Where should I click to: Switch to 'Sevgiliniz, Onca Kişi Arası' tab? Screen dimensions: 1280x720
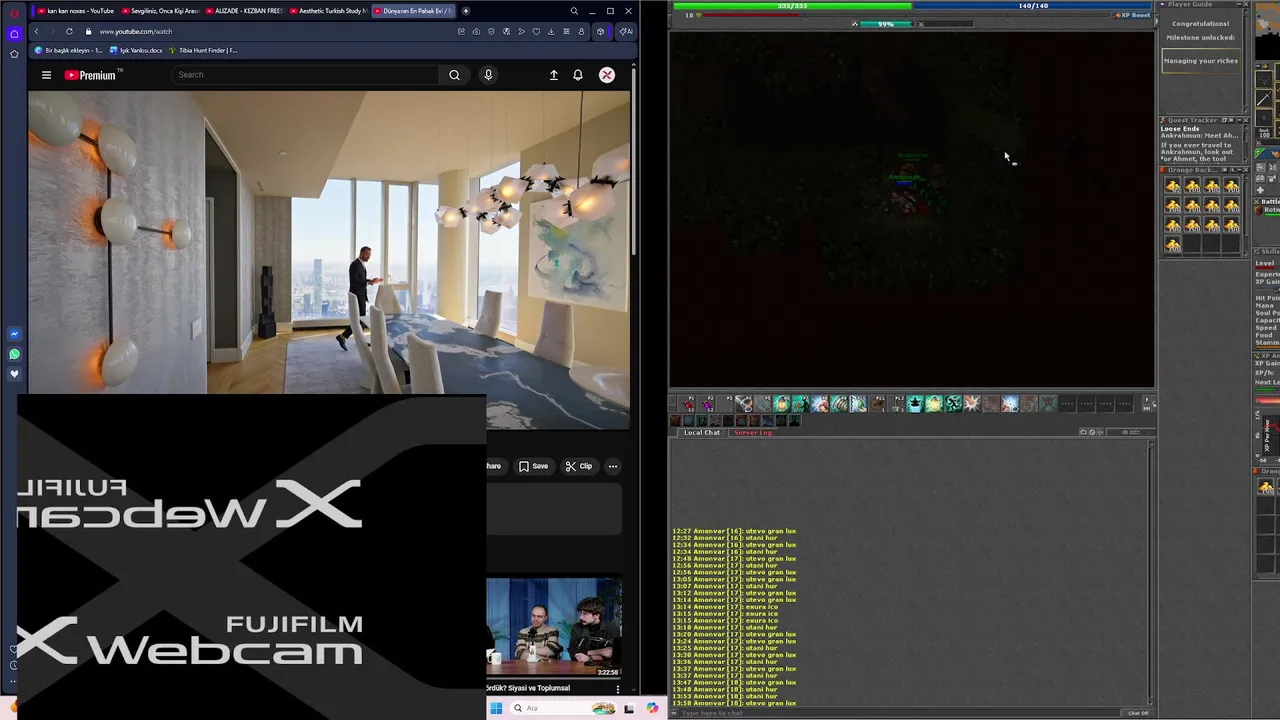(159, 11)
